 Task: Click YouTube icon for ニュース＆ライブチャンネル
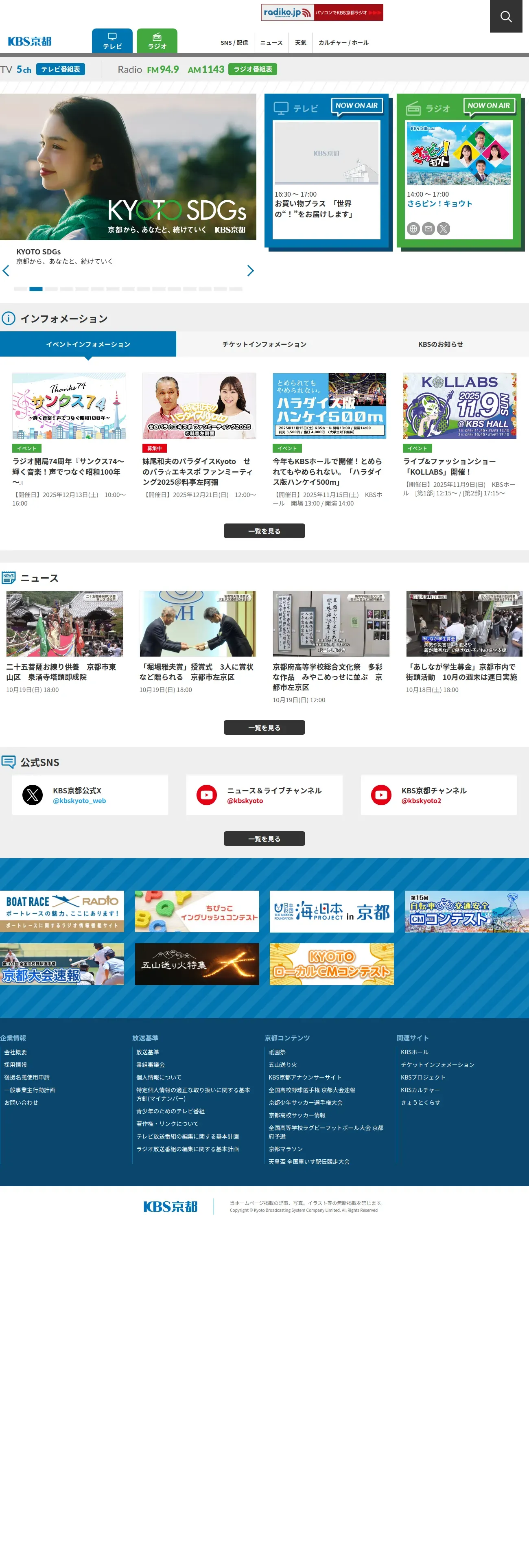(207, 795)
